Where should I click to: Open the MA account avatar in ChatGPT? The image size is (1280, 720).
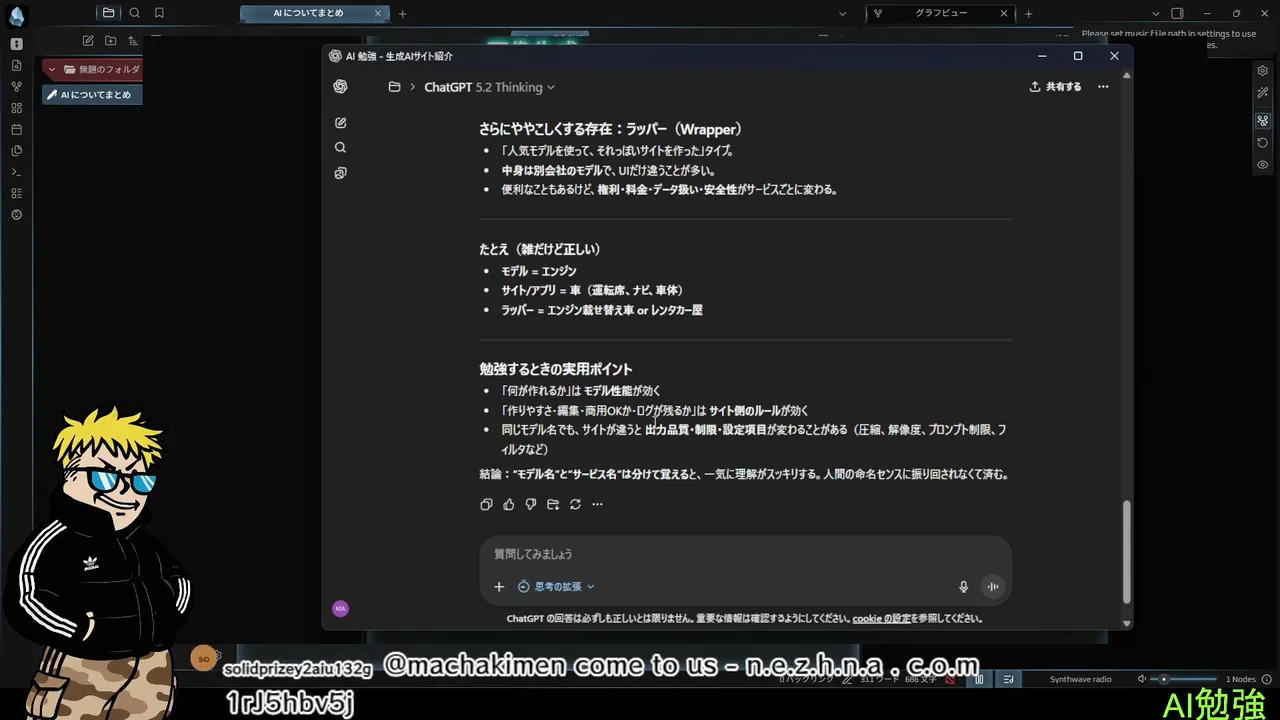coord(340,608)
